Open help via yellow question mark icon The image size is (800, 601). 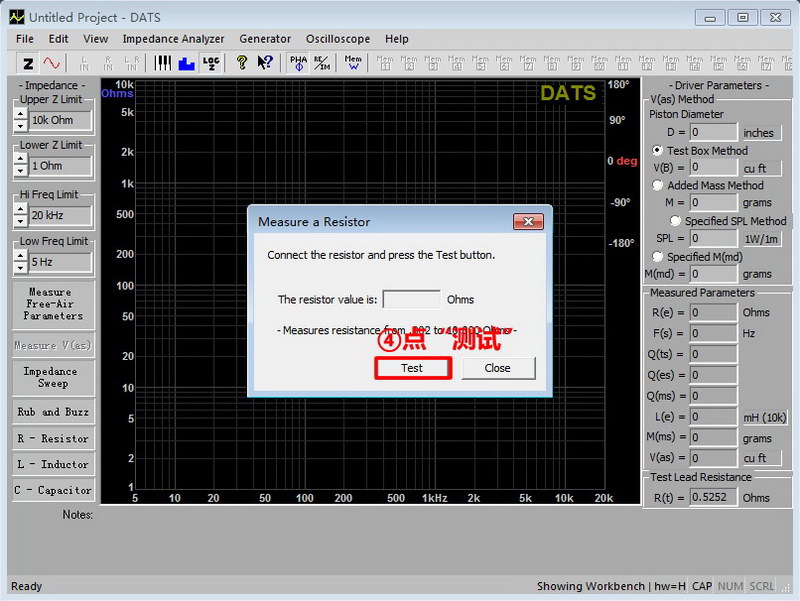pyautogui.click(x=241, y=63)
